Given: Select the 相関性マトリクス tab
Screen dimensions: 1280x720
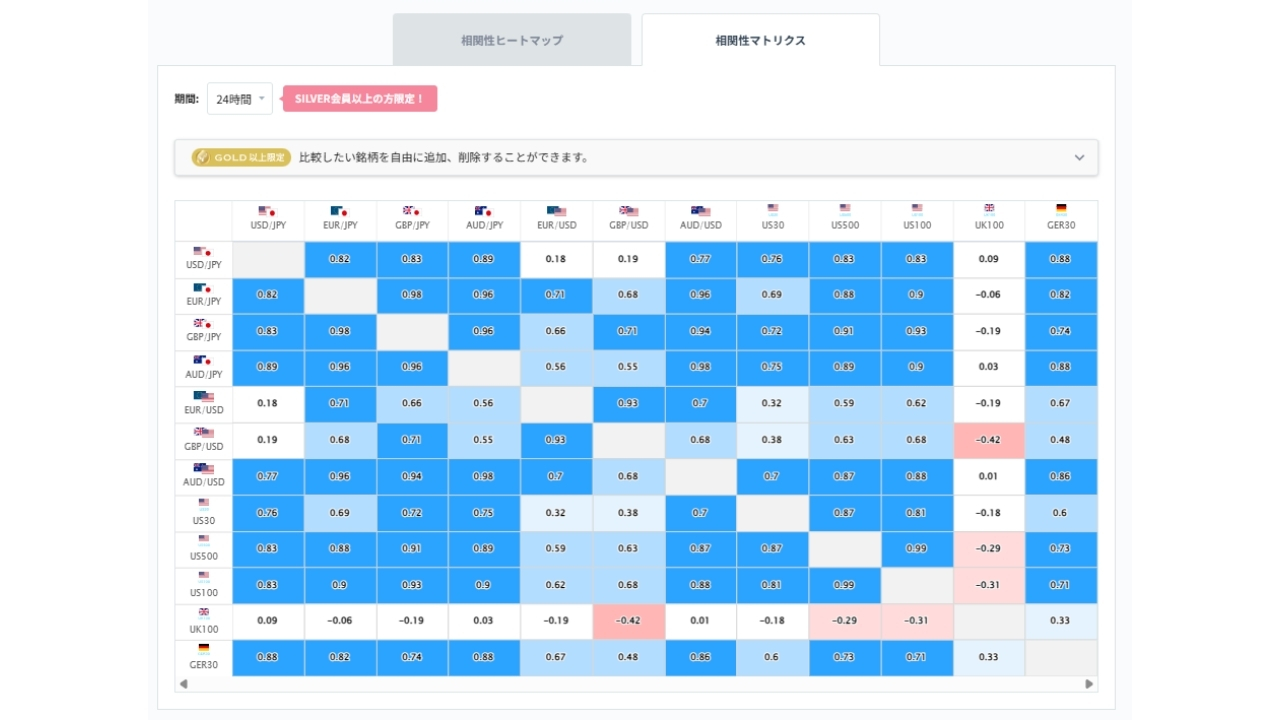Looking at the screenshot, I should coord(760,40).
